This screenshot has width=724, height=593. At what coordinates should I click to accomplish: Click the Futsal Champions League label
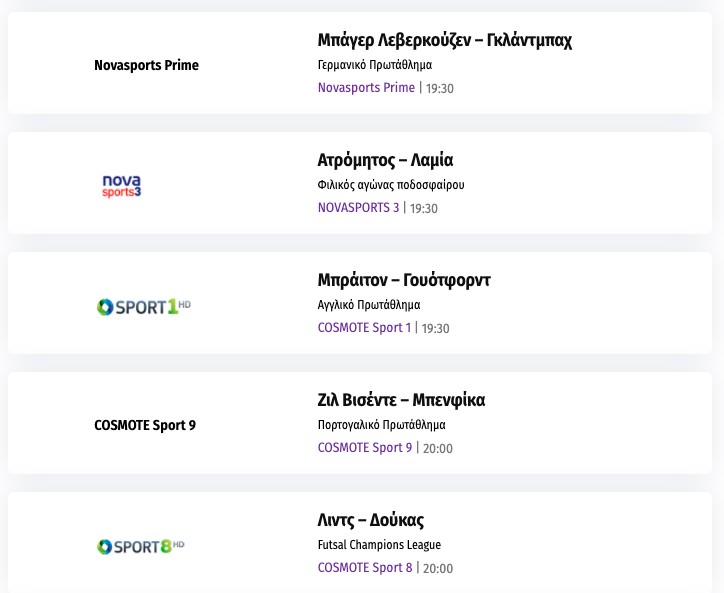tap(379, 545)
